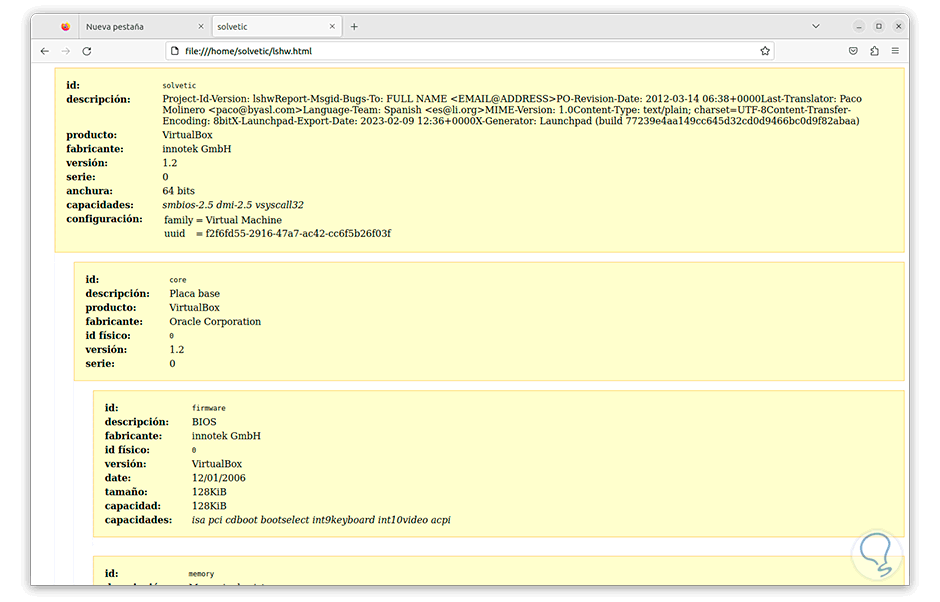Click the file page icon in address bar
This screenshot has height=602, width=940.
pos(174,51)
